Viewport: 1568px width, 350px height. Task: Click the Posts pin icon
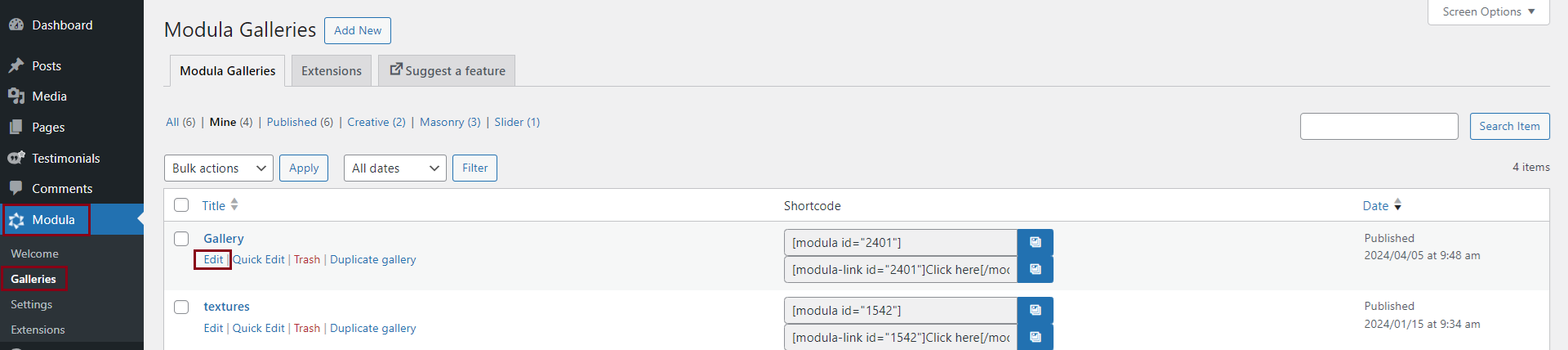(16, 65)
